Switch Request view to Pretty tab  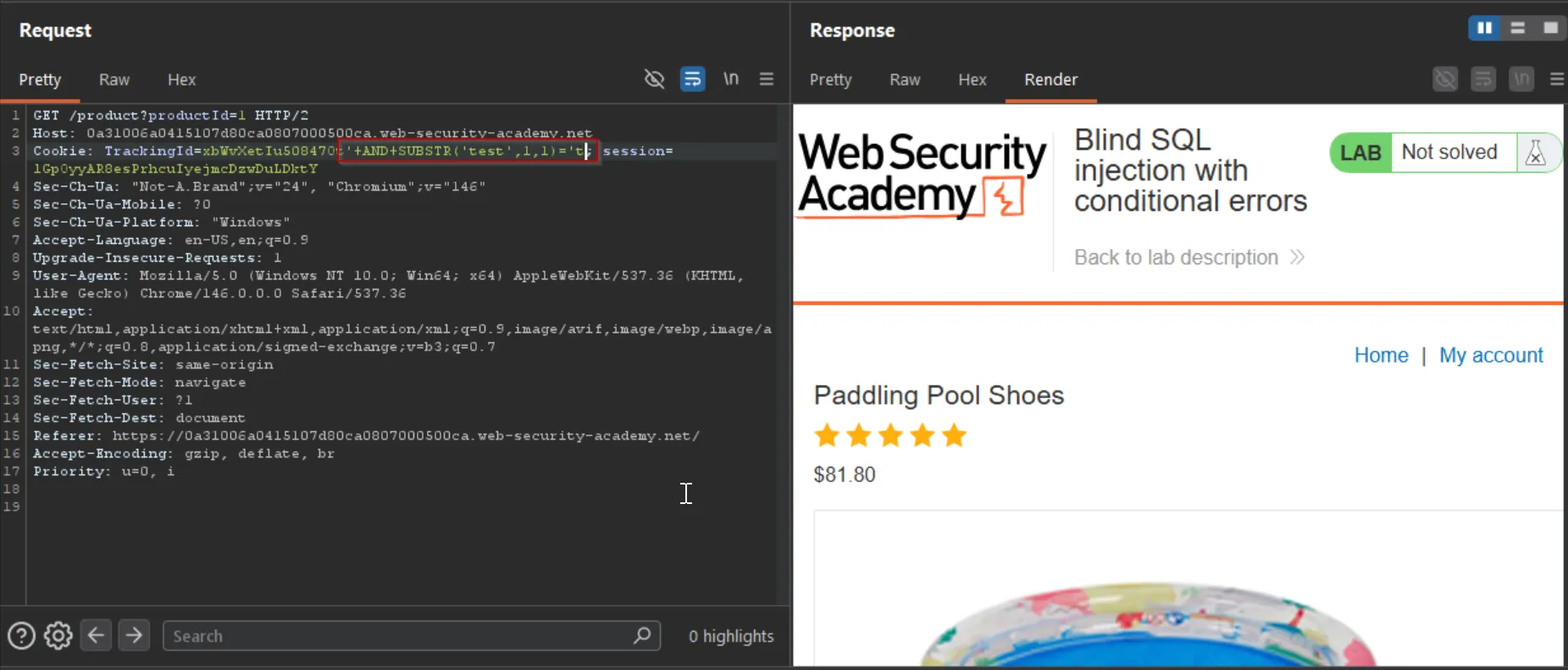(40, 80)
